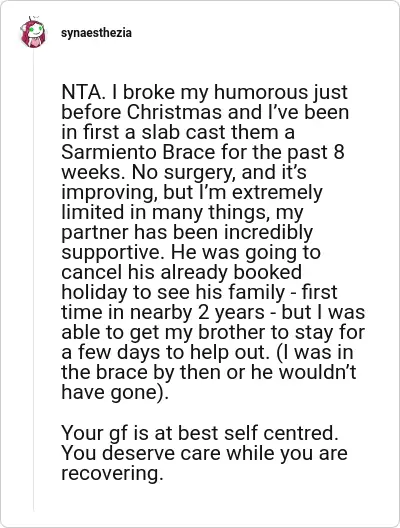
Task: Click the sentence "Your gf is at best self centred."
Action: coord(200,433)
